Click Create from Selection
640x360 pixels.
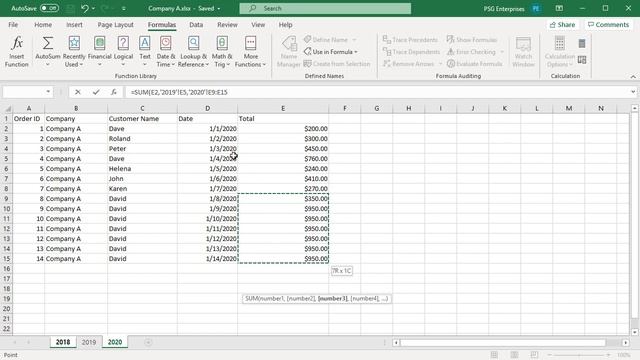[x=337, y=64]
